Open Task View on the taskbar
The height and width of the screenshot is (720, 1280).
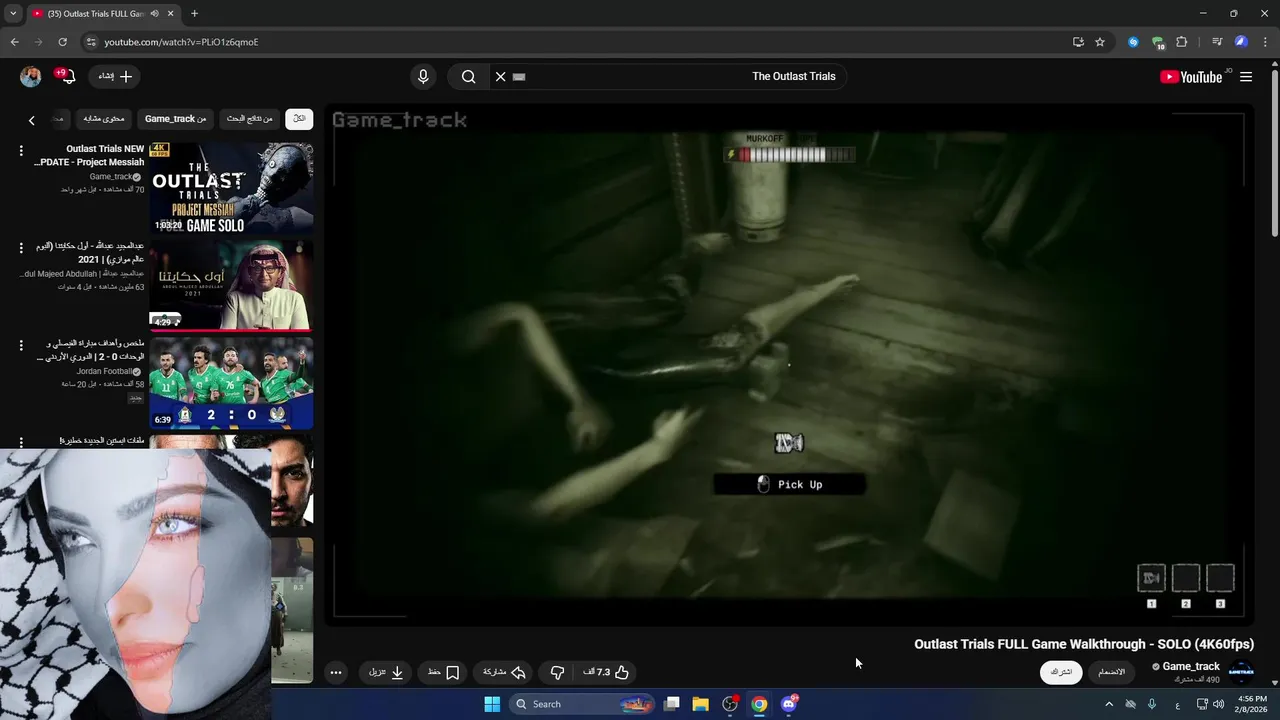[672, 704]
